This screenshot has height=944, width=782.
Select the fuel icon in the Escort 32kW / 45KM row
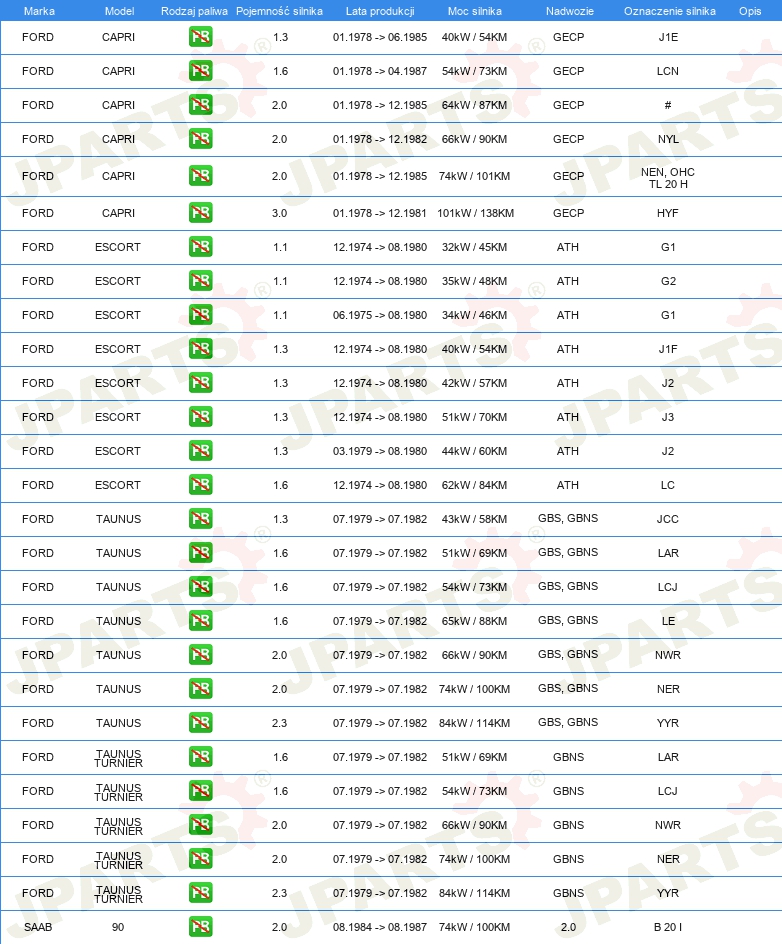(200, 247)
